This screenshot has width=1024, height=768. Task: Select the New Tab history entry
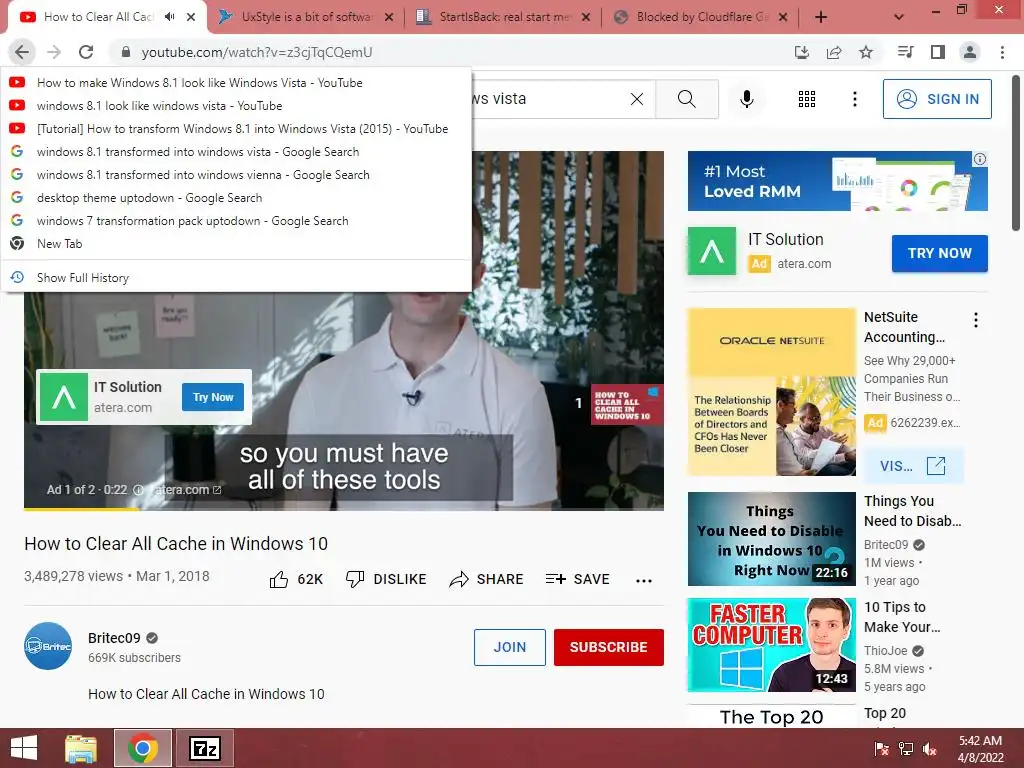click(236, 244)
